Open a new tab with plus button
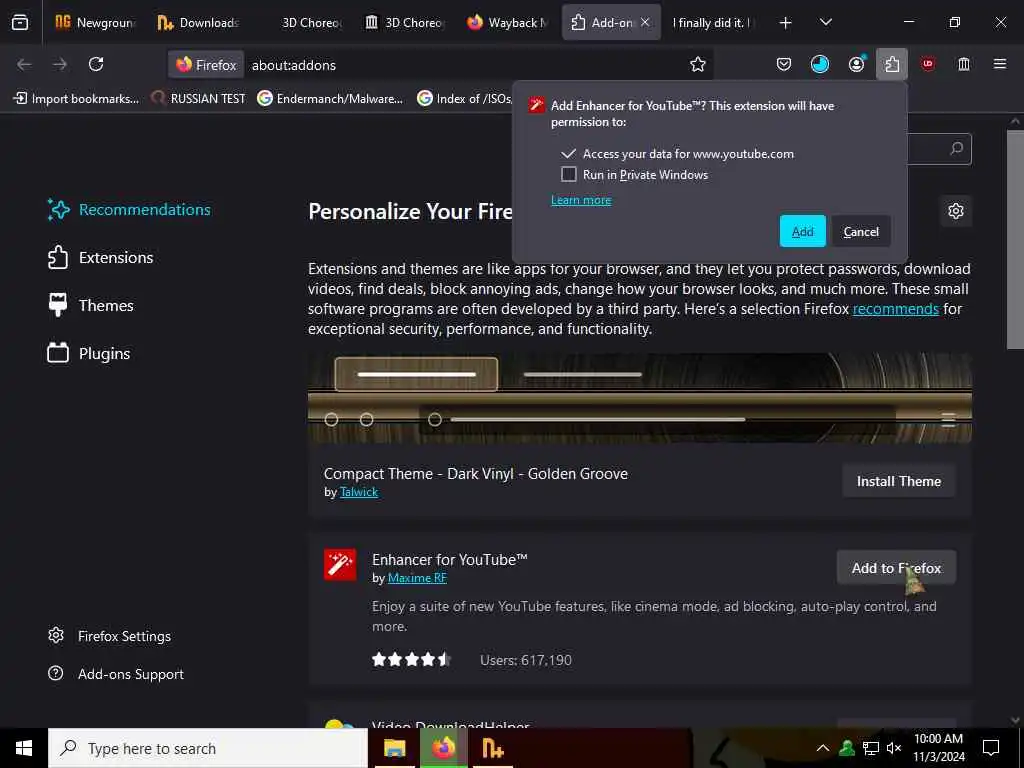This screenshot has height=768, width=1024. coord(786,23)
